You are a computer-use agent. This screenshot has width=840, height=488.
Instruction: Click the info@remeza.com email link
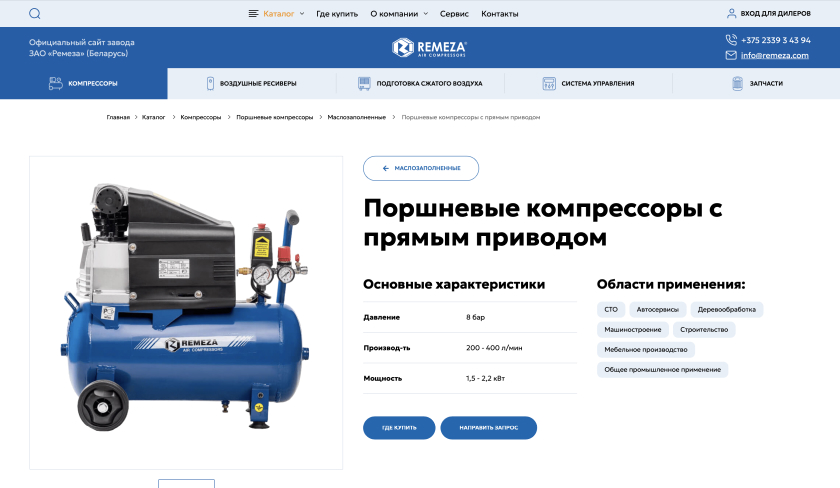tap(775, 55)
